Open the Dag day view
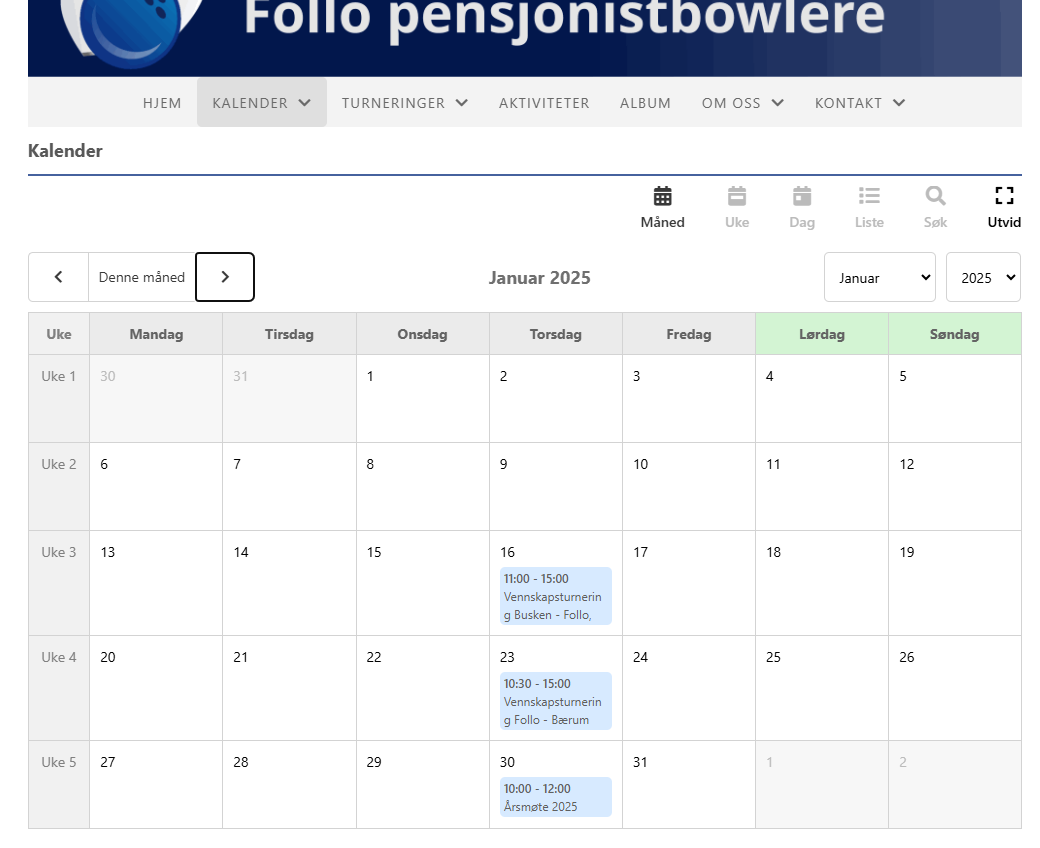Screen dimensions: 1040x848 click(802, 207)
